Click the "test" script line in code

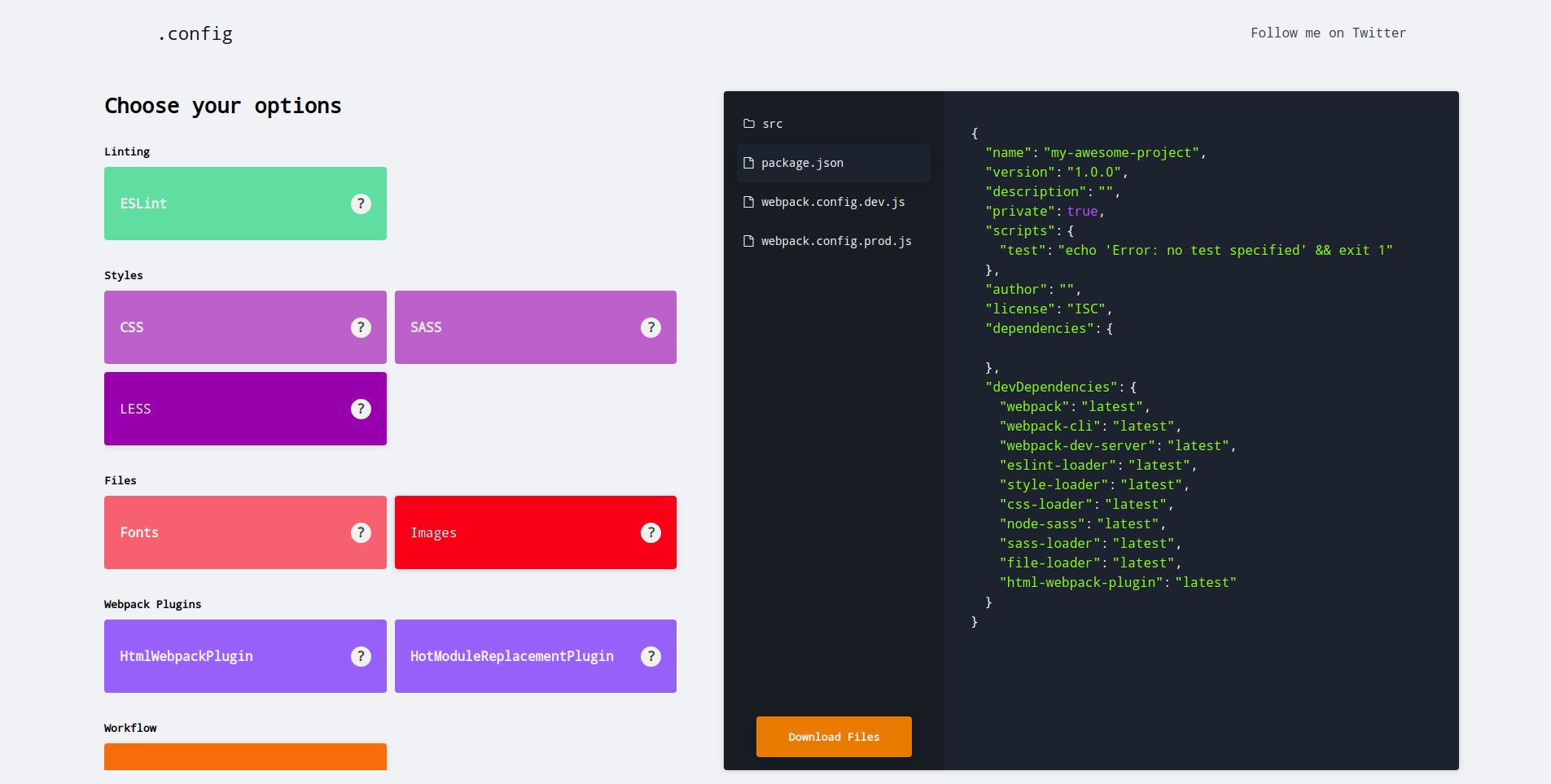point(1196,250)
